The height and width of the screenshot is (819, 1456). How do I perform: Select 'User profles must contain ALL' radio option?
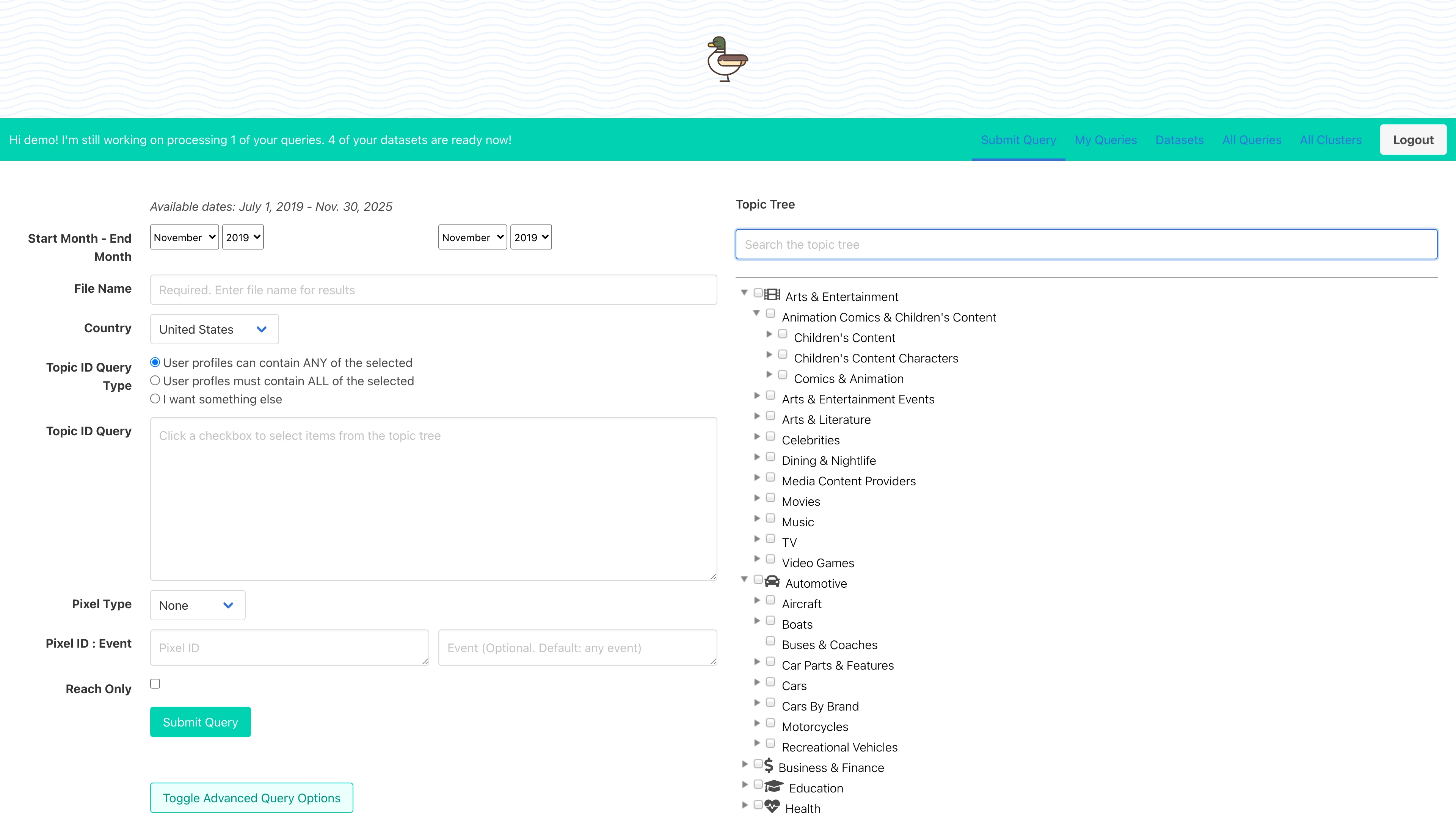155,380
